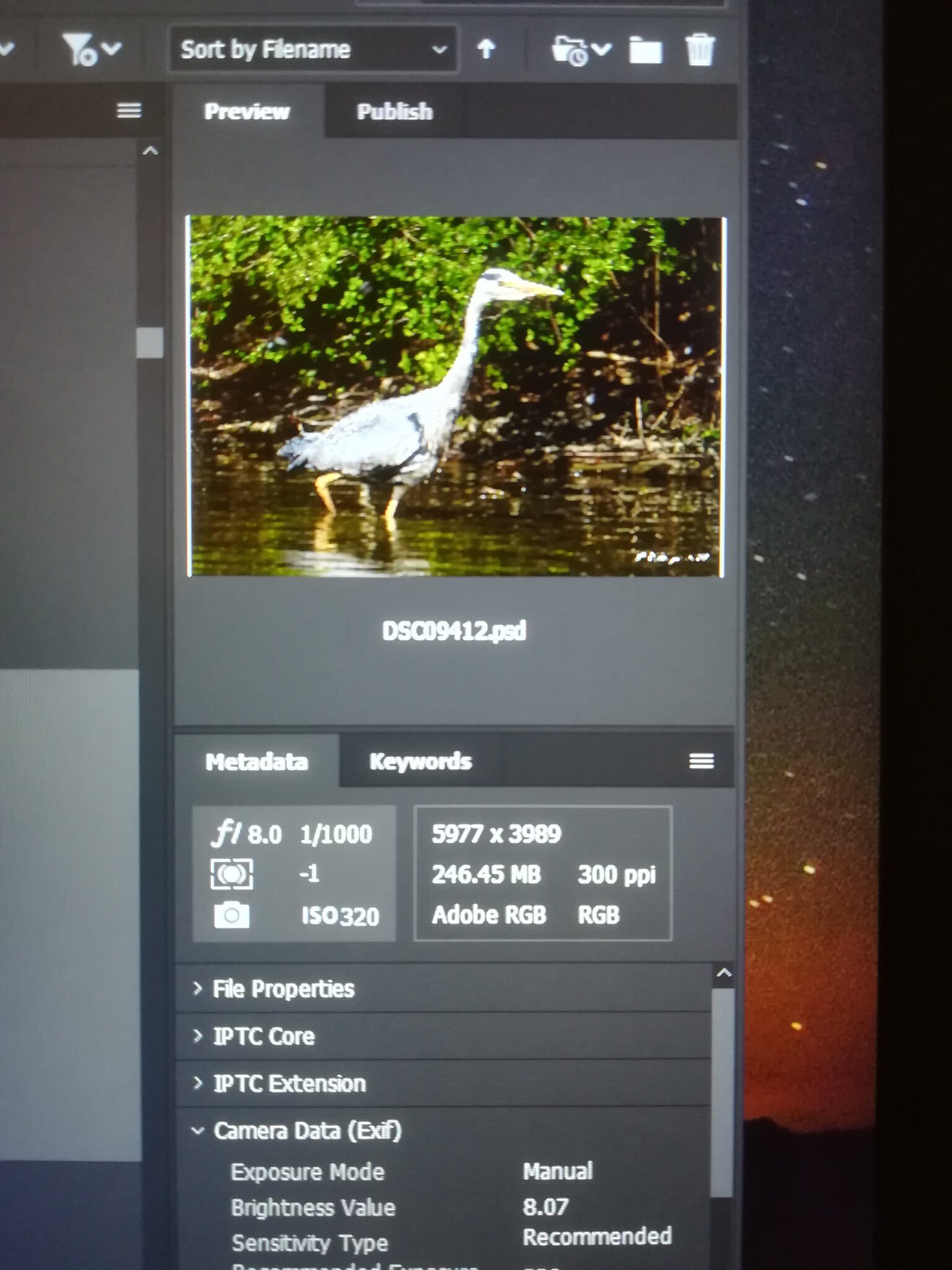The width and height of the screenshot is (952, 1270).
Task: Select the Preview tab
Action: [x=247, y=112]
